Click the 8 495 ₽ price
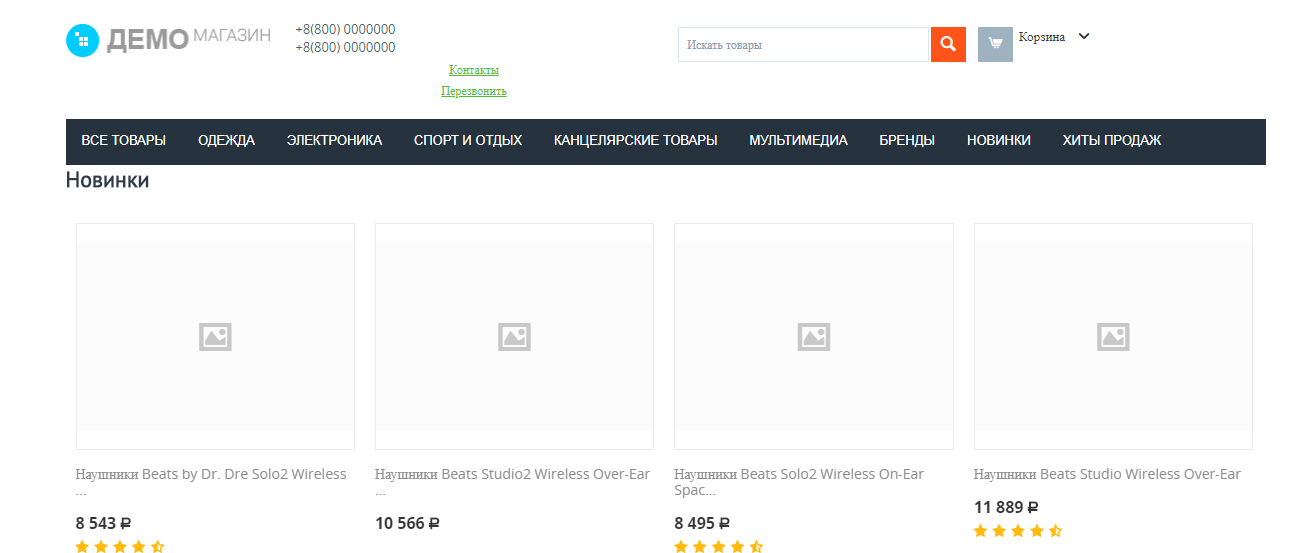Viewport: 1309px width, 553px height. coord(702,522)
